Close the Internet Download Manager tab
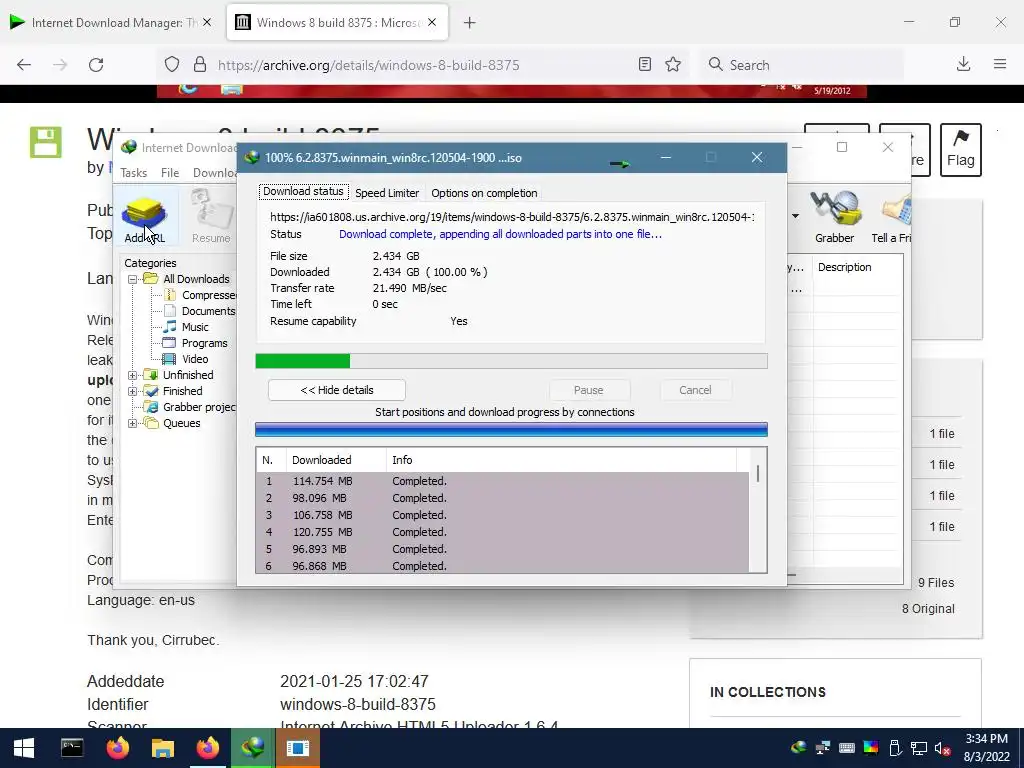 [207, 22]
